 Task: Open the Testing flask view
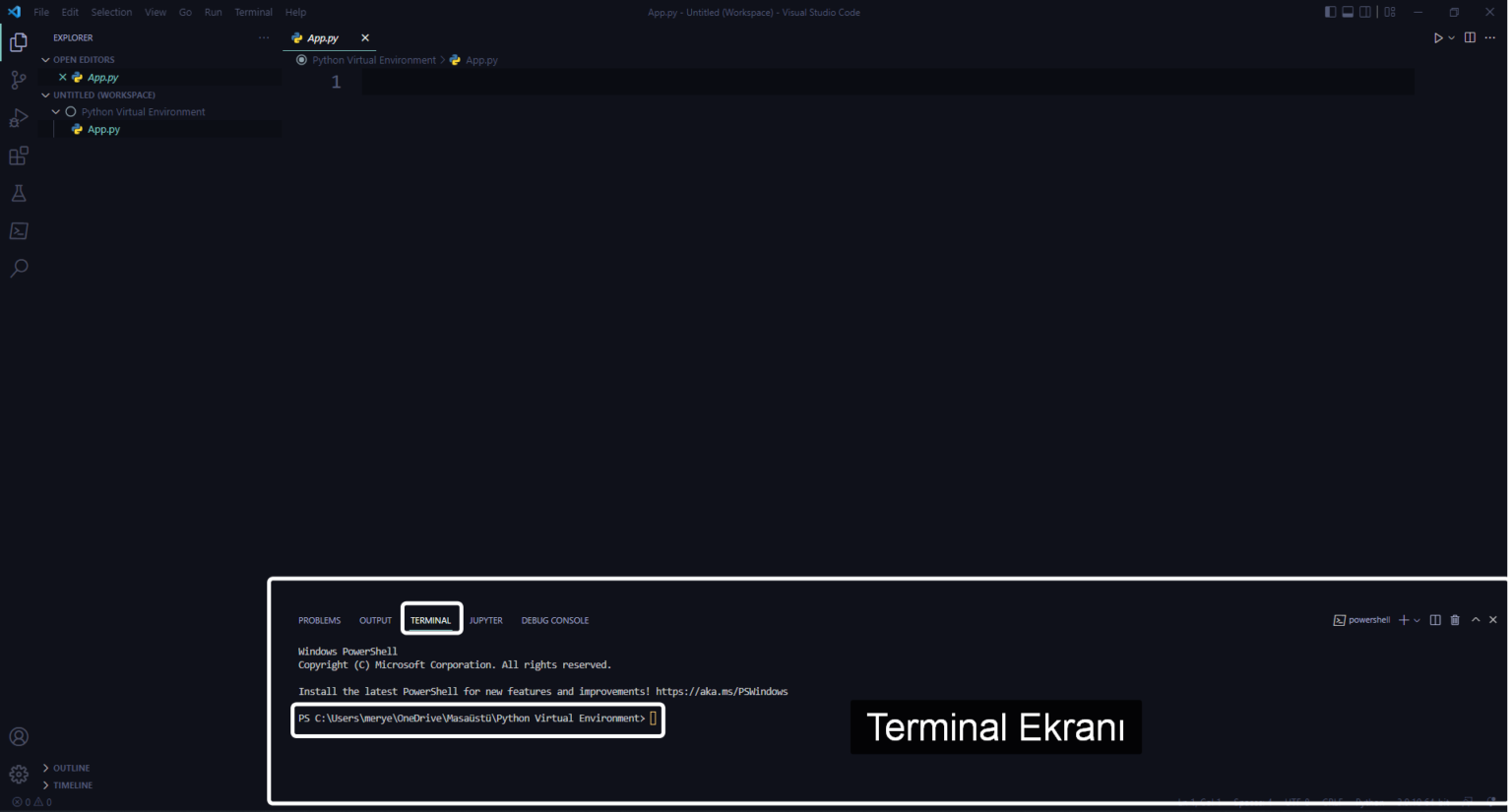(x=18, y=193)
